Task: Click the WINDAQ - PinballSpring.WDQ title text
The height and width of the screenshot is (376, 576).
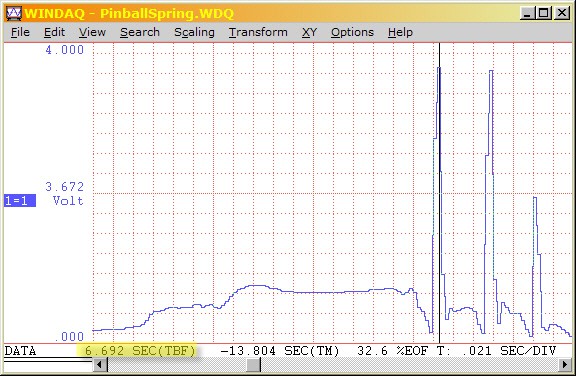Action: tap(129, 14)
